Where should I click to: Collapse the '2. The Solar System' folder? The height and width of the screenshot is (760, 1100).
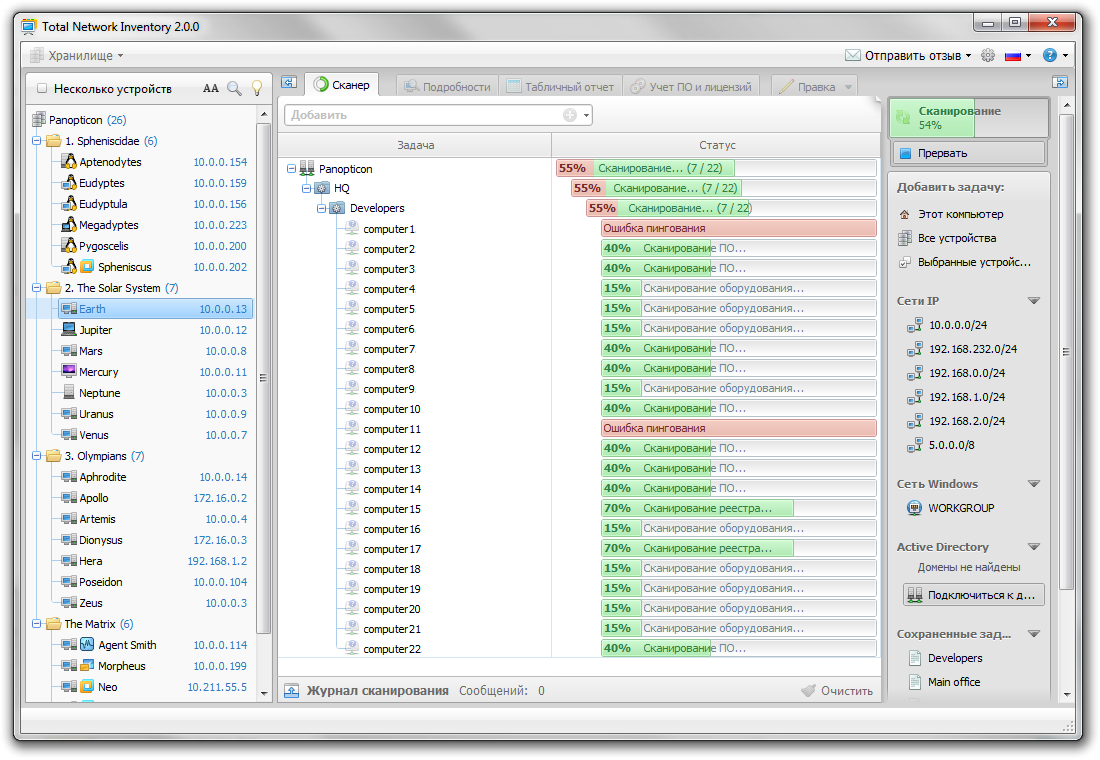tap(37, 288)
